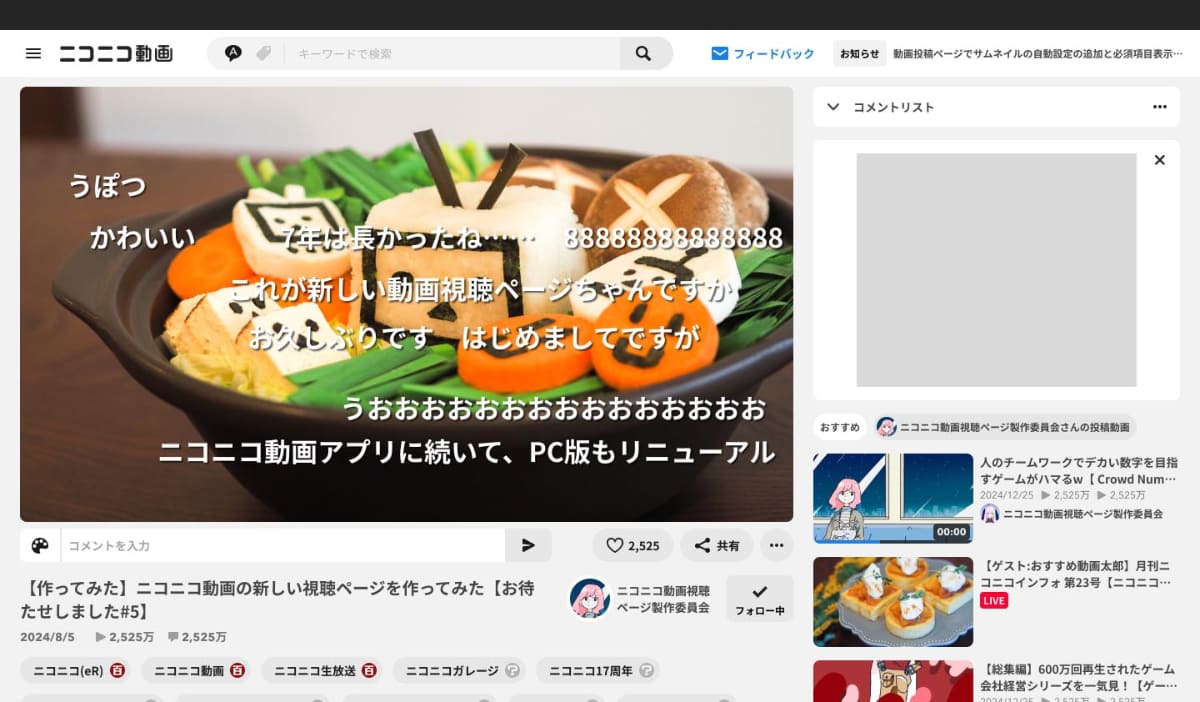1200x702 pixels.
Task: Open uploader avatar of 製作委員会
Action: pyautogui.click(x=590, y=598)
